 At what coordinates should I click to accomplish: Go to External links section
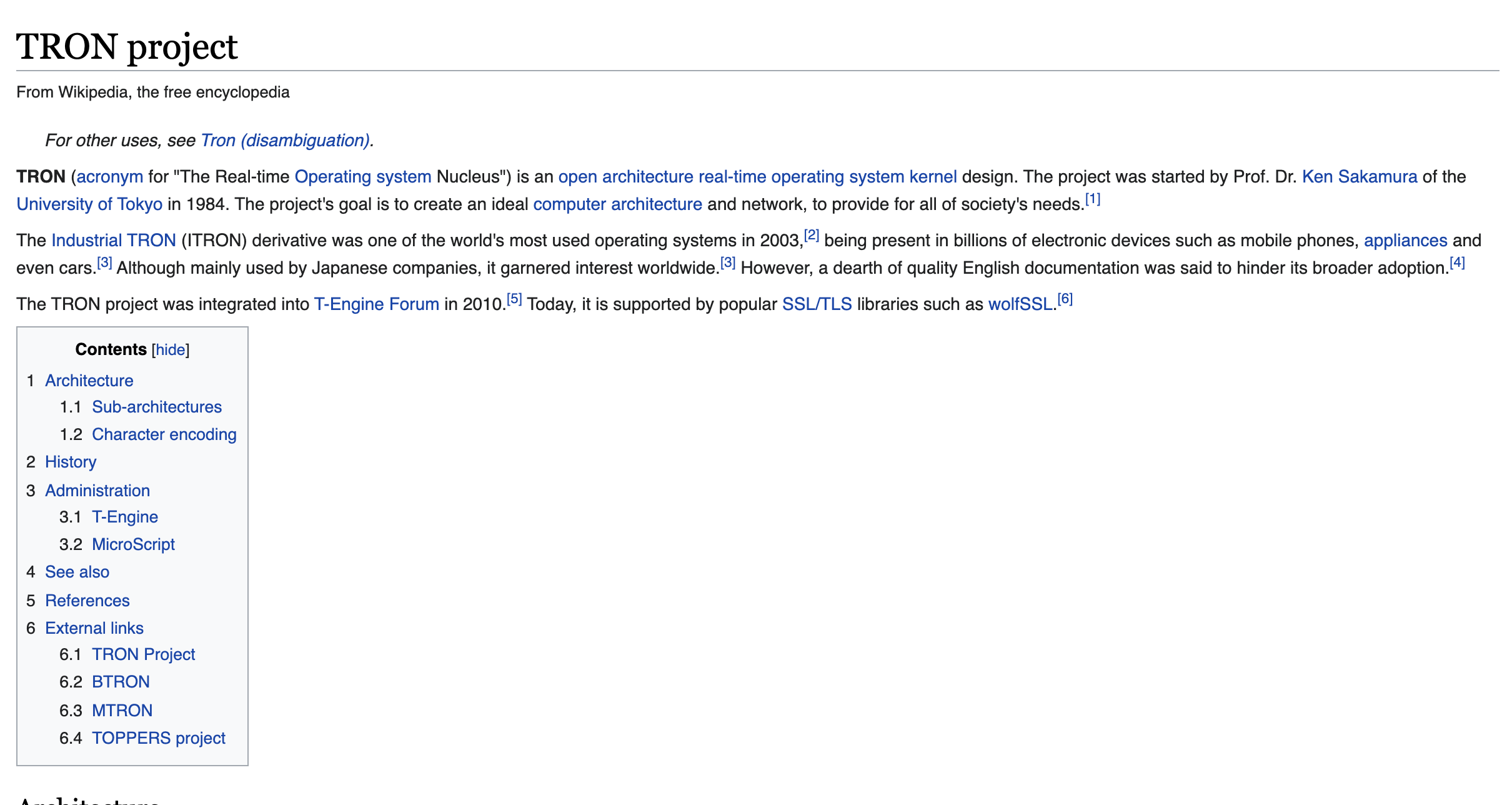pyautogui.click(x=94, y=628)
